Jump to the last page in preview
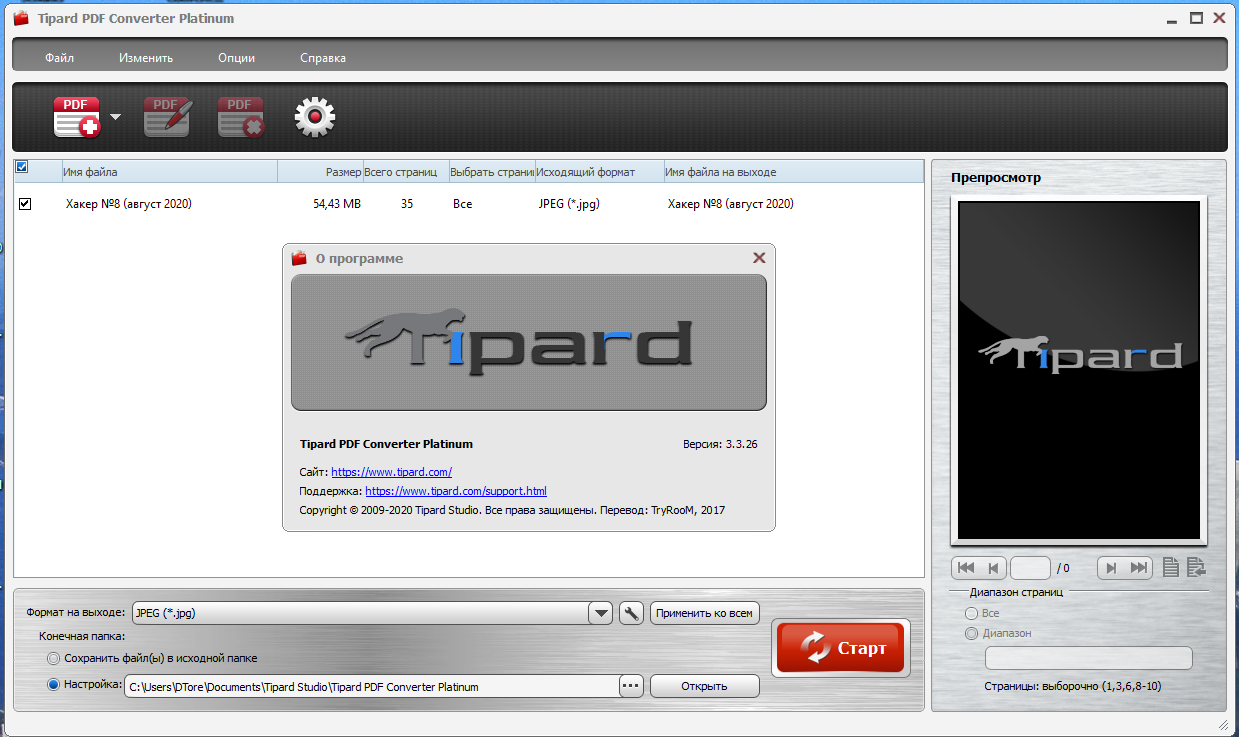The height and width of the screenshot is (737, 1239). 1139,568
